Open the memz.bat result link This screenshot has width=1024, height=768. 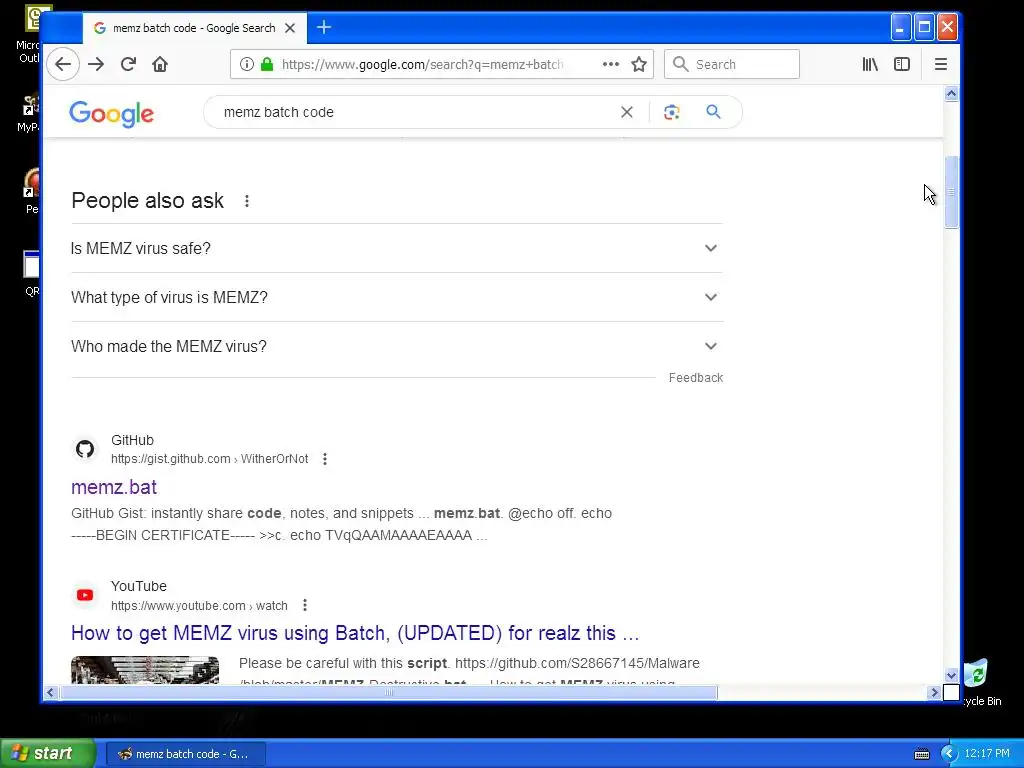(x=114, y=487)
